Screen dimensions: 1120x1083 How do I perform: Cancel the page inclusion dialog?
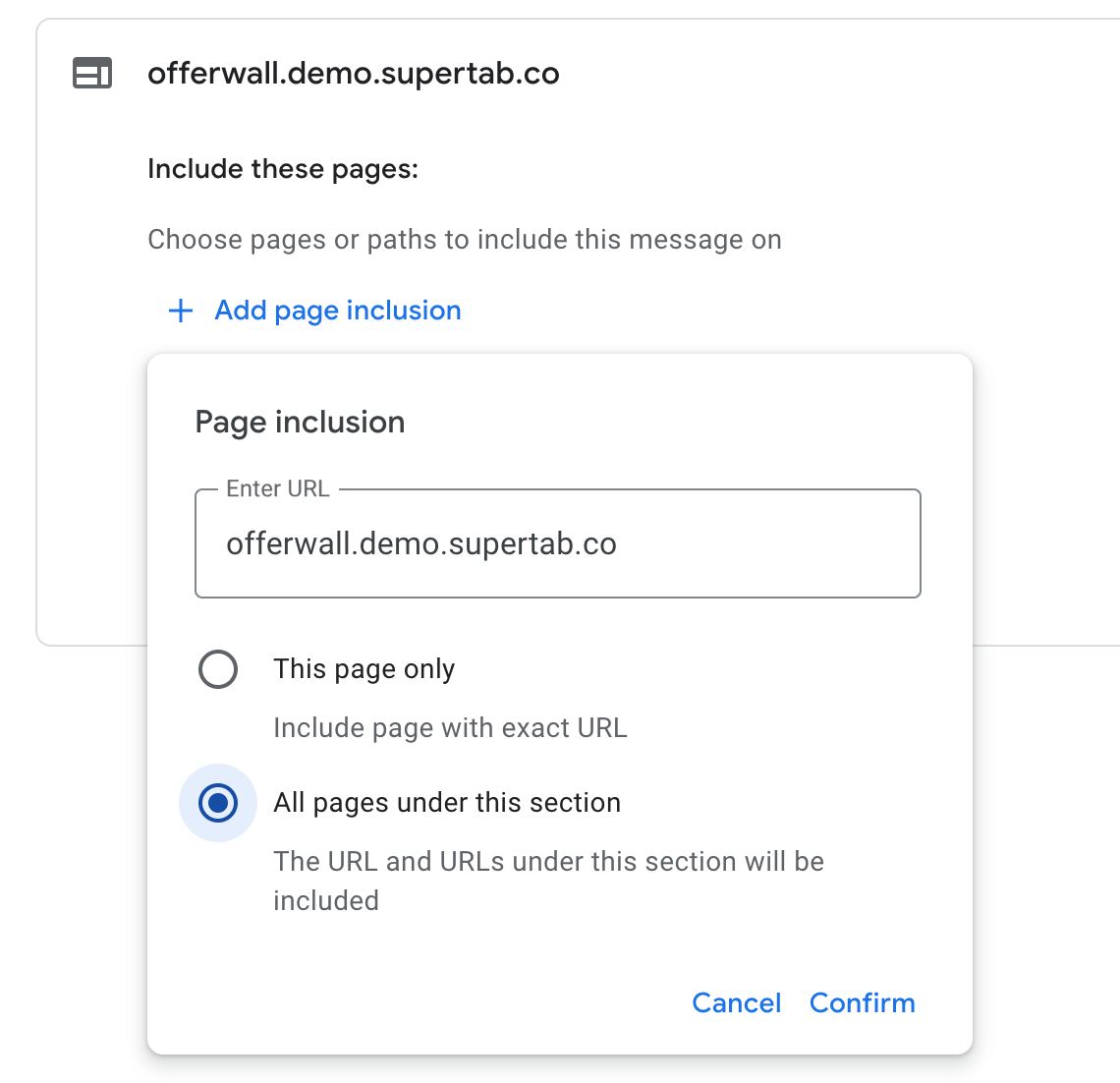(737, 1003)
